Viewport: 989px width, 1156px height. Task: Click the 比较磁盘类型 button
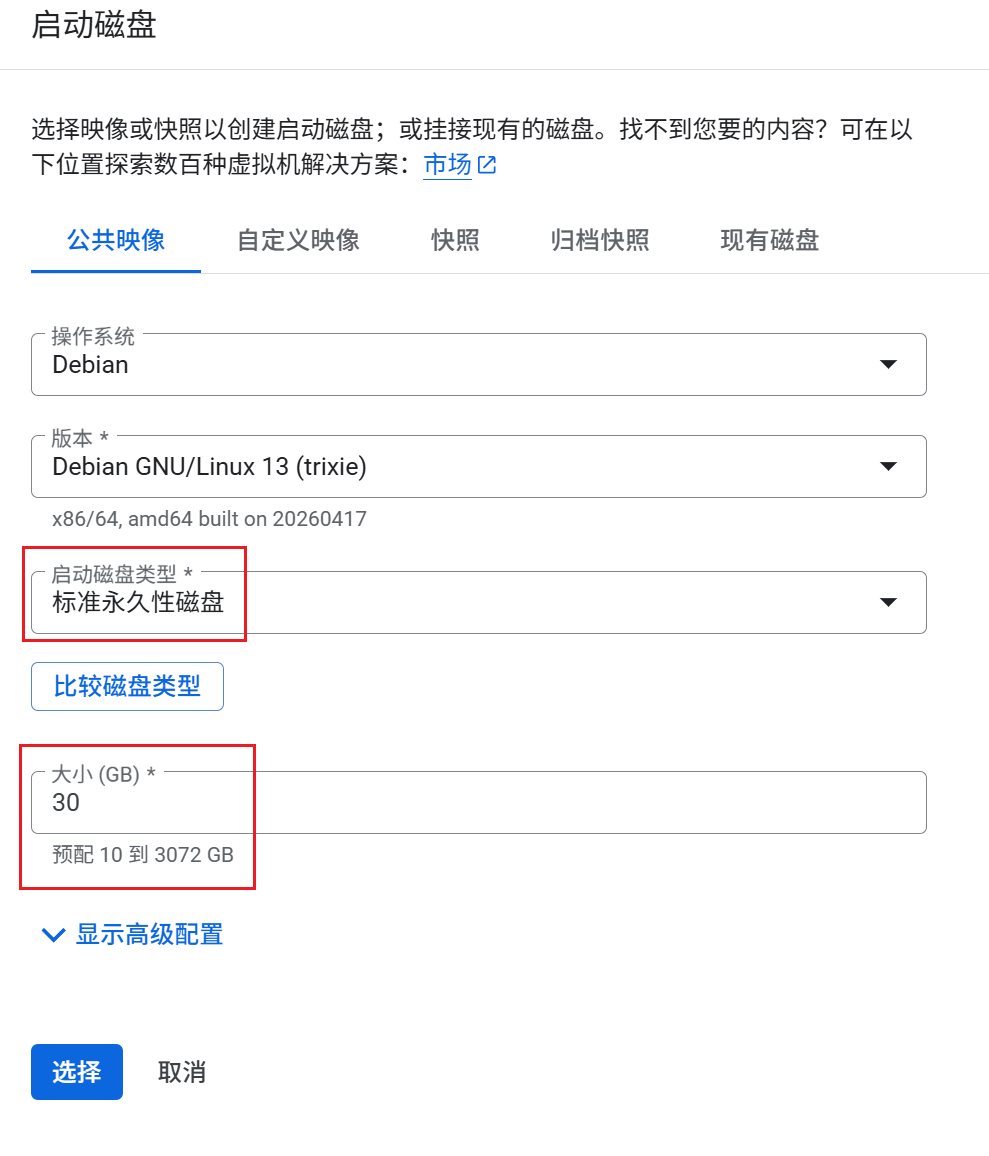click(x=127, y=686)
